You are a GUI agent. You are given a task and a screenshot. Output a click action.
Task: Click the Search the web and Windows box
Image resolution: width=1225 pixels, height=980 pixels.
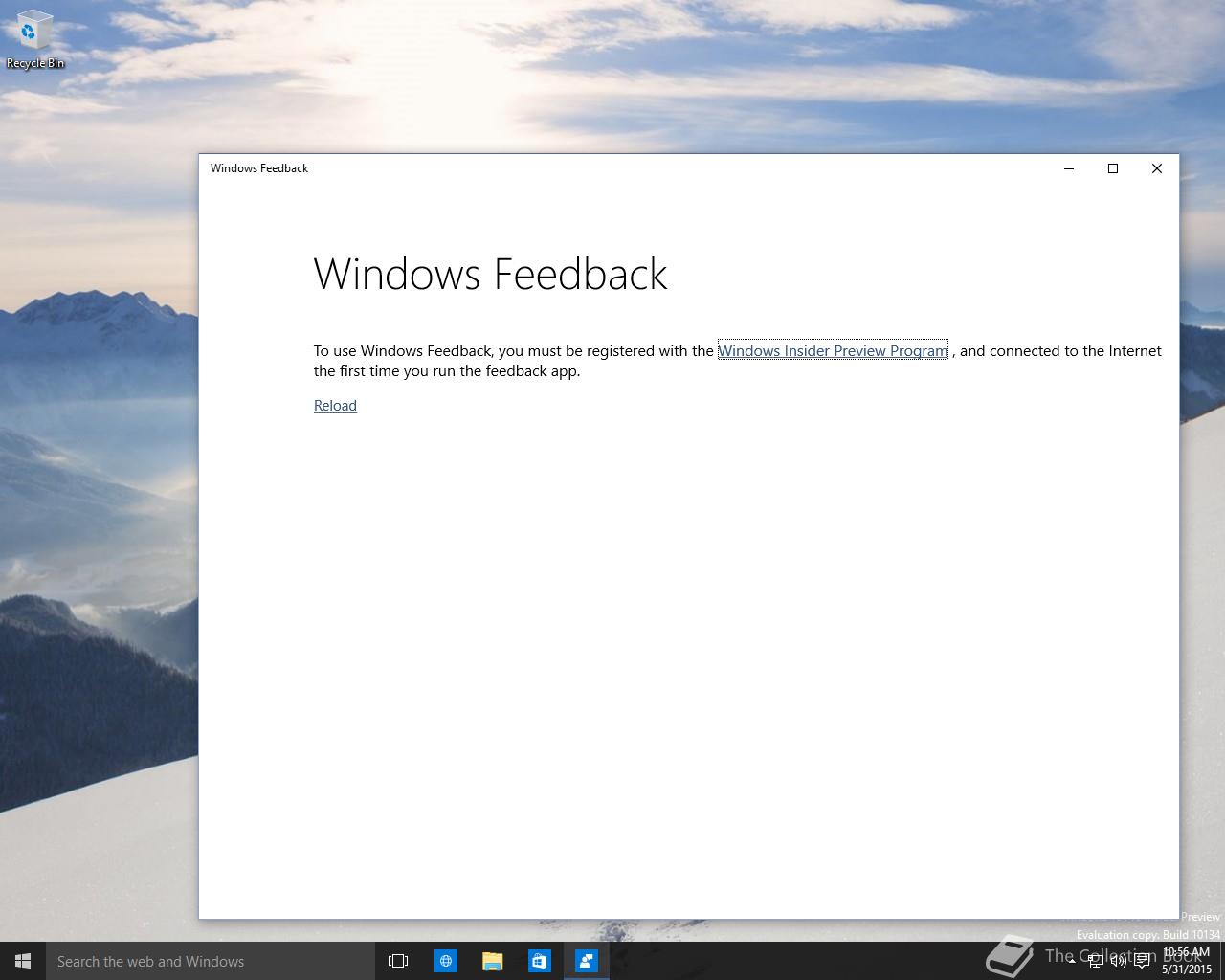(x=211, y=961)
